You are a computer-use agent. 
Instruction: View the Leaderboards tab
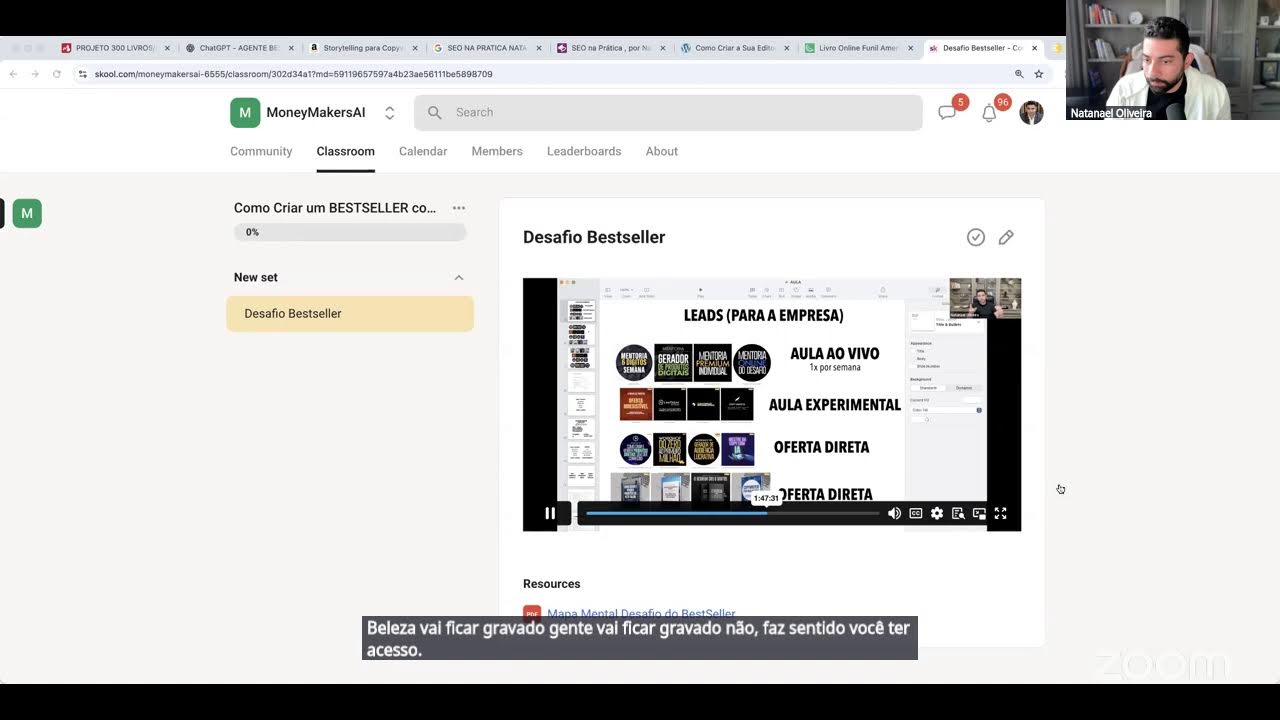pos(584,151)
